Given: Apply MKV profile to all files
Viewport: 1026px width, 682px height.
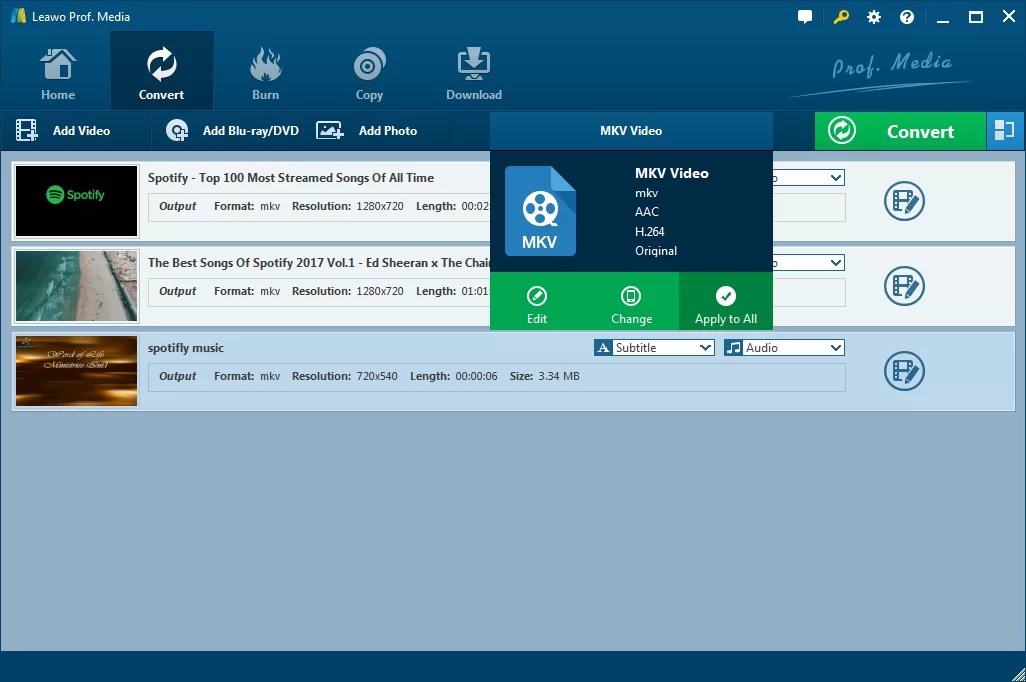Looking at the screenshot, I should (x=726, y=302).
